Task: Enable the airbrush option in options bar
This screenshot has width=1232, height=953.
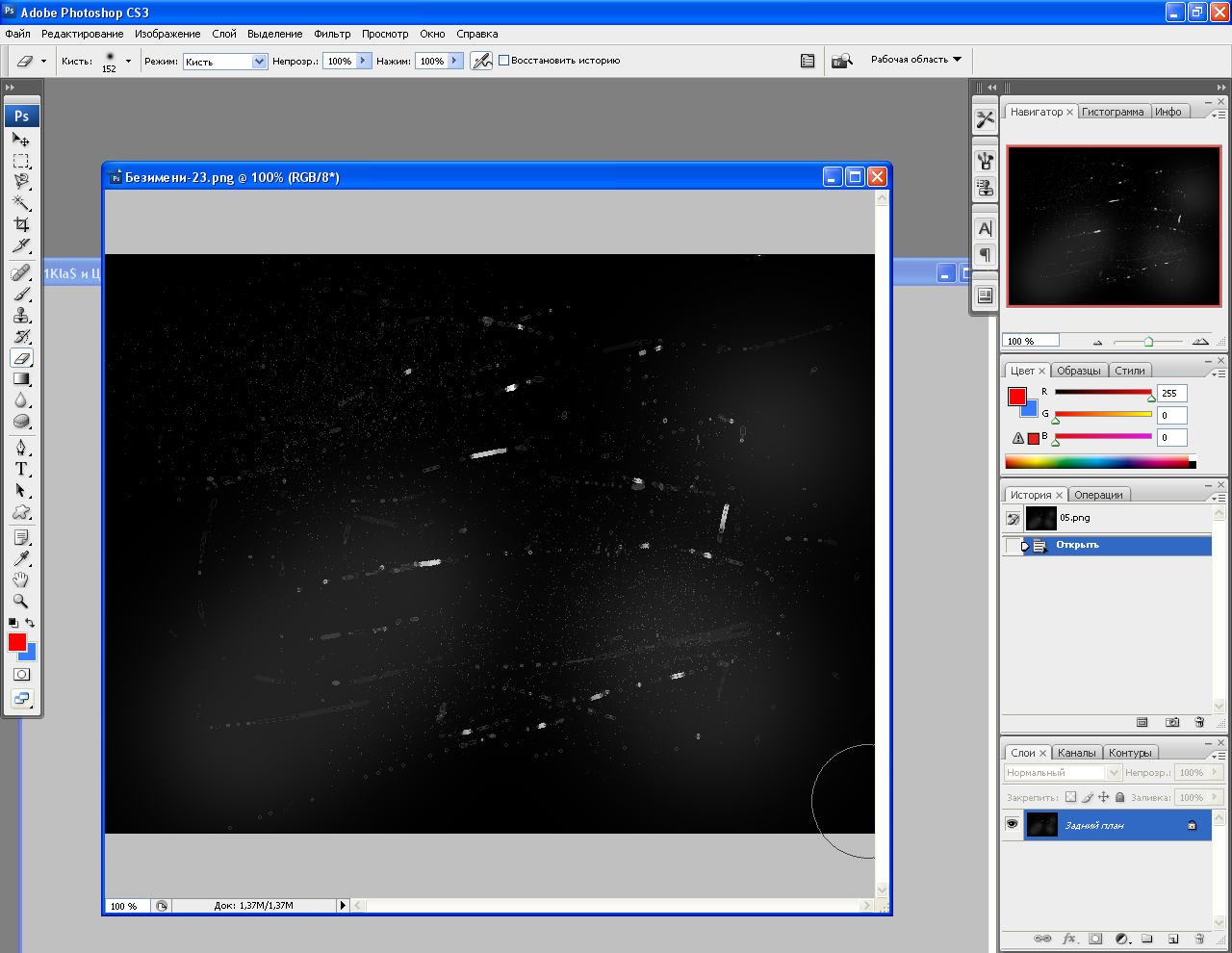Action: pyautogui.click(x=481, y=61)
